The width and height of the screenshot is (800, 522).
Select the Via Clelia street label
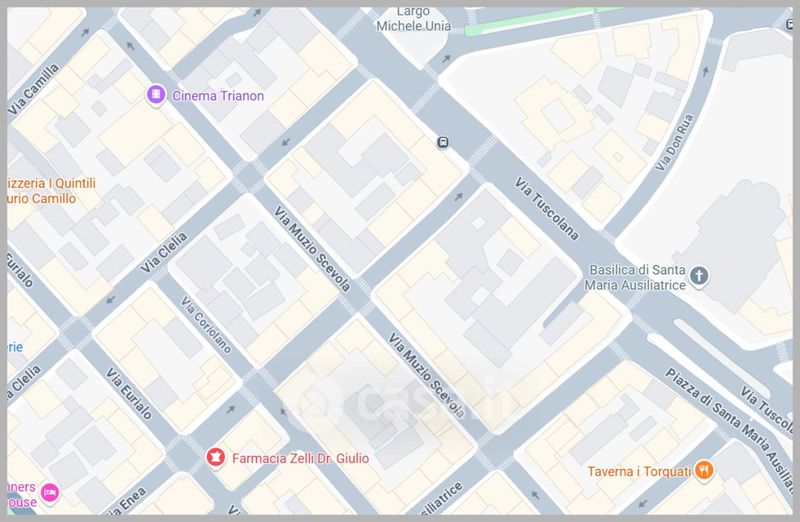(164, 253)
